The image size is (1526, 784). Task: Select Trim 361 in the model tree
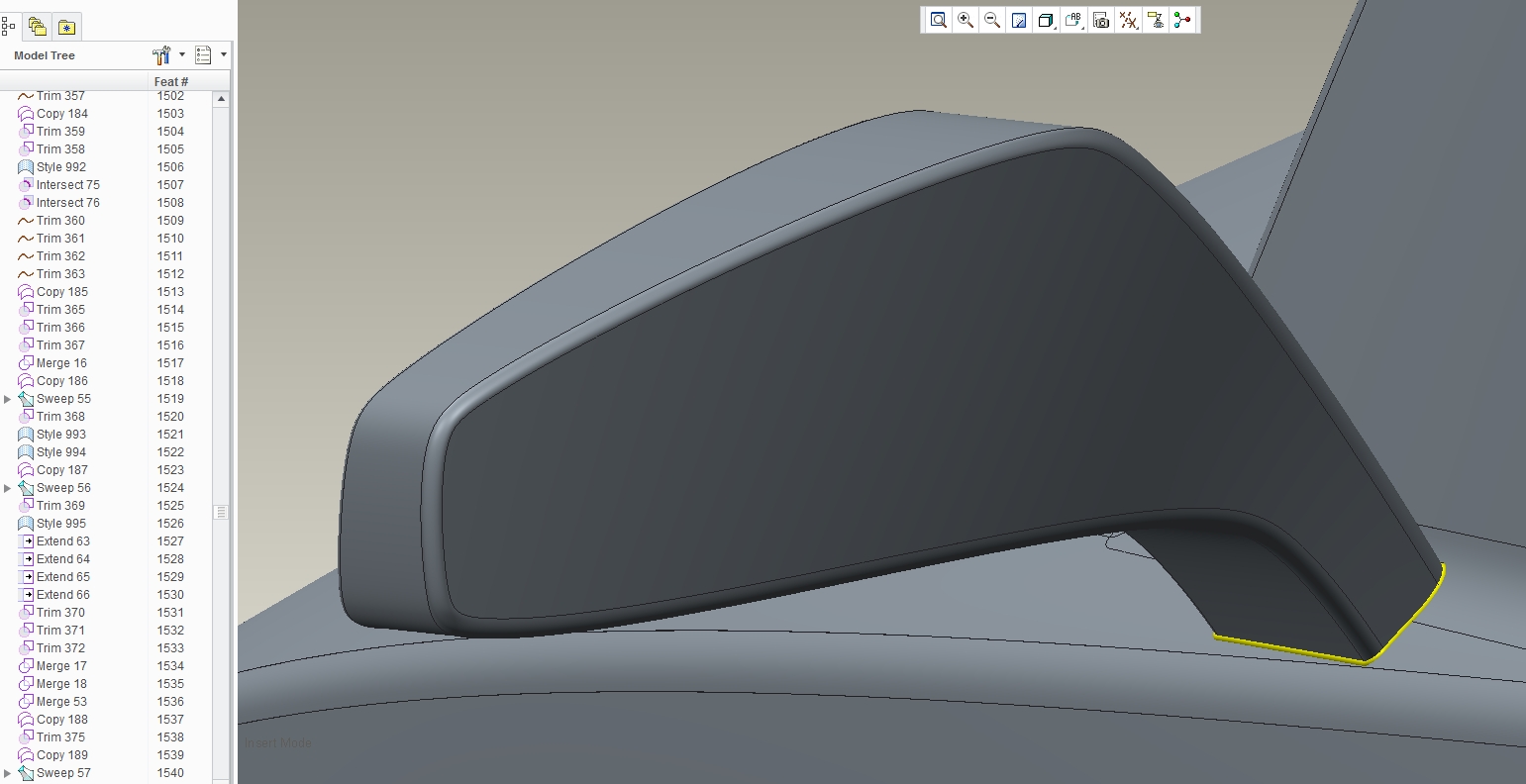tap(60, 239)
